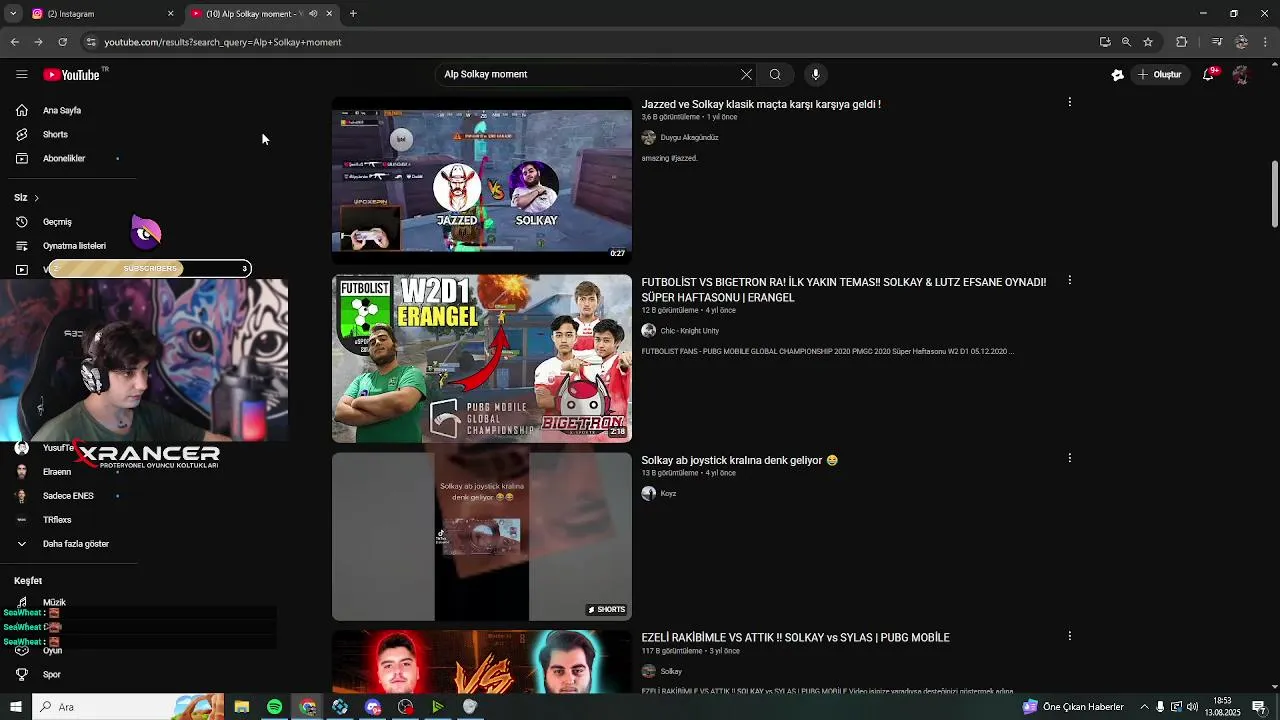Click the page vertical scrollbar thumb
The height and width of the screenshot is (720, 1280).
(x=1274, y=193)
